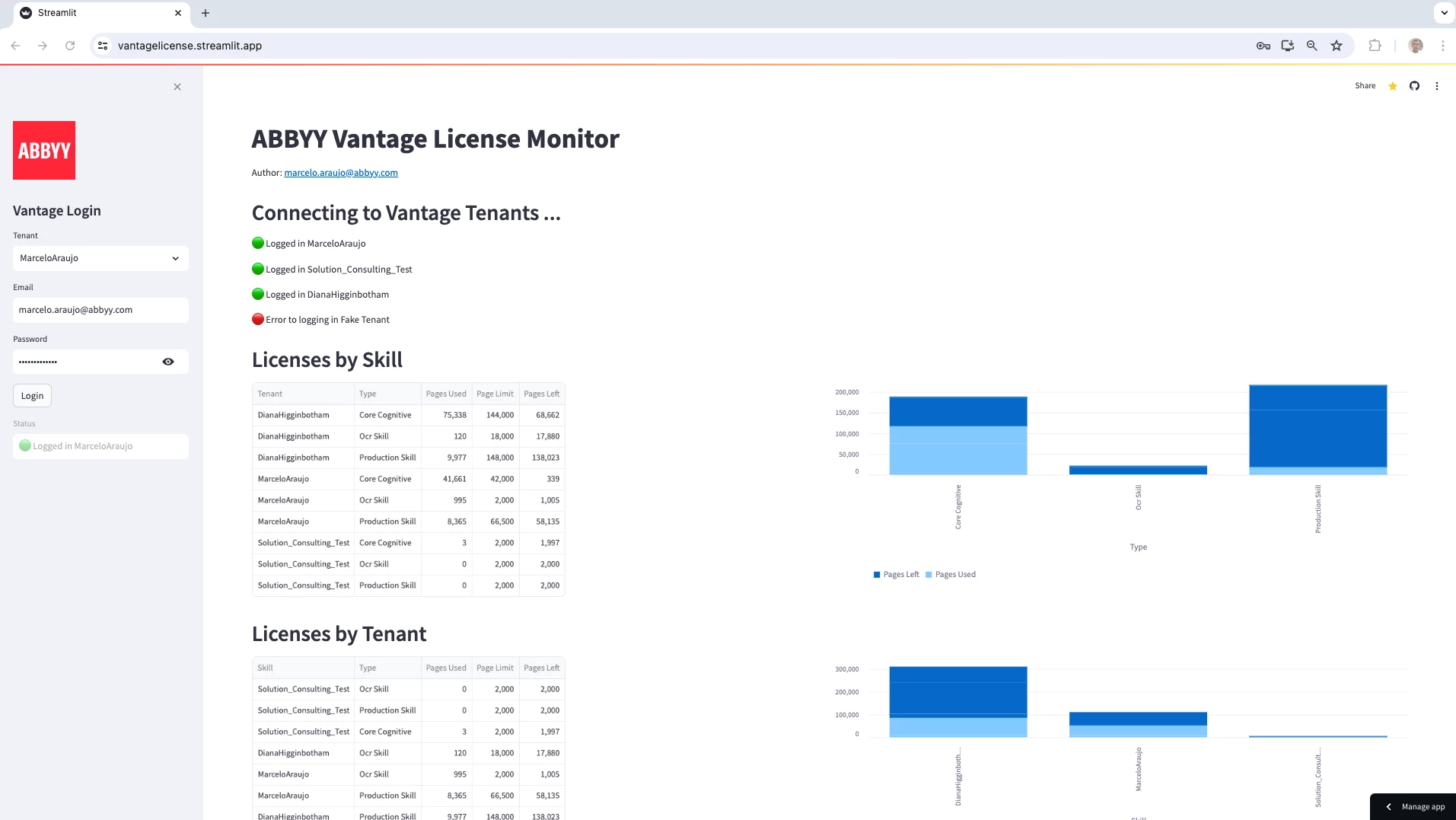Click Logged in Solution_Consulting_Test status line

point(332,270)
